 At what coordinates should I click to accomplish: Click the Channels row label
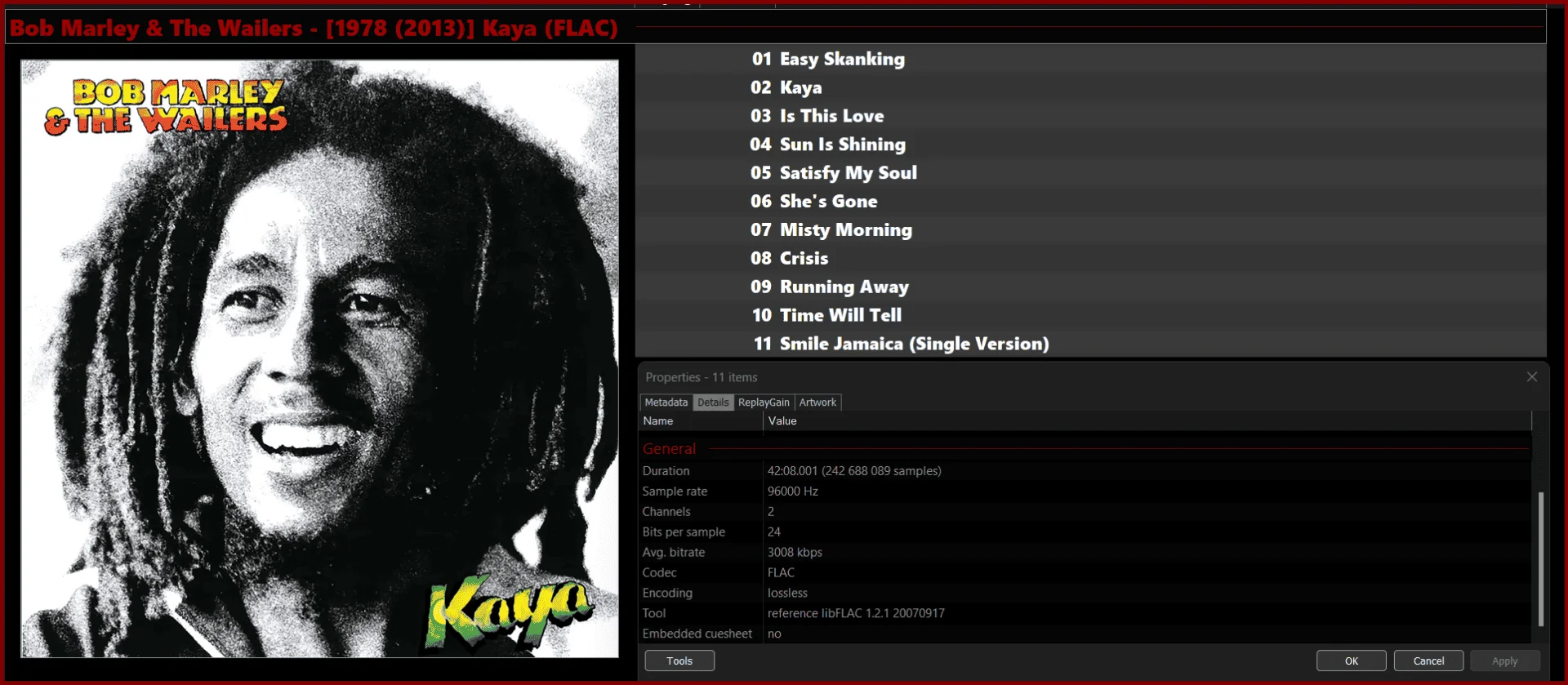[666, 512]
